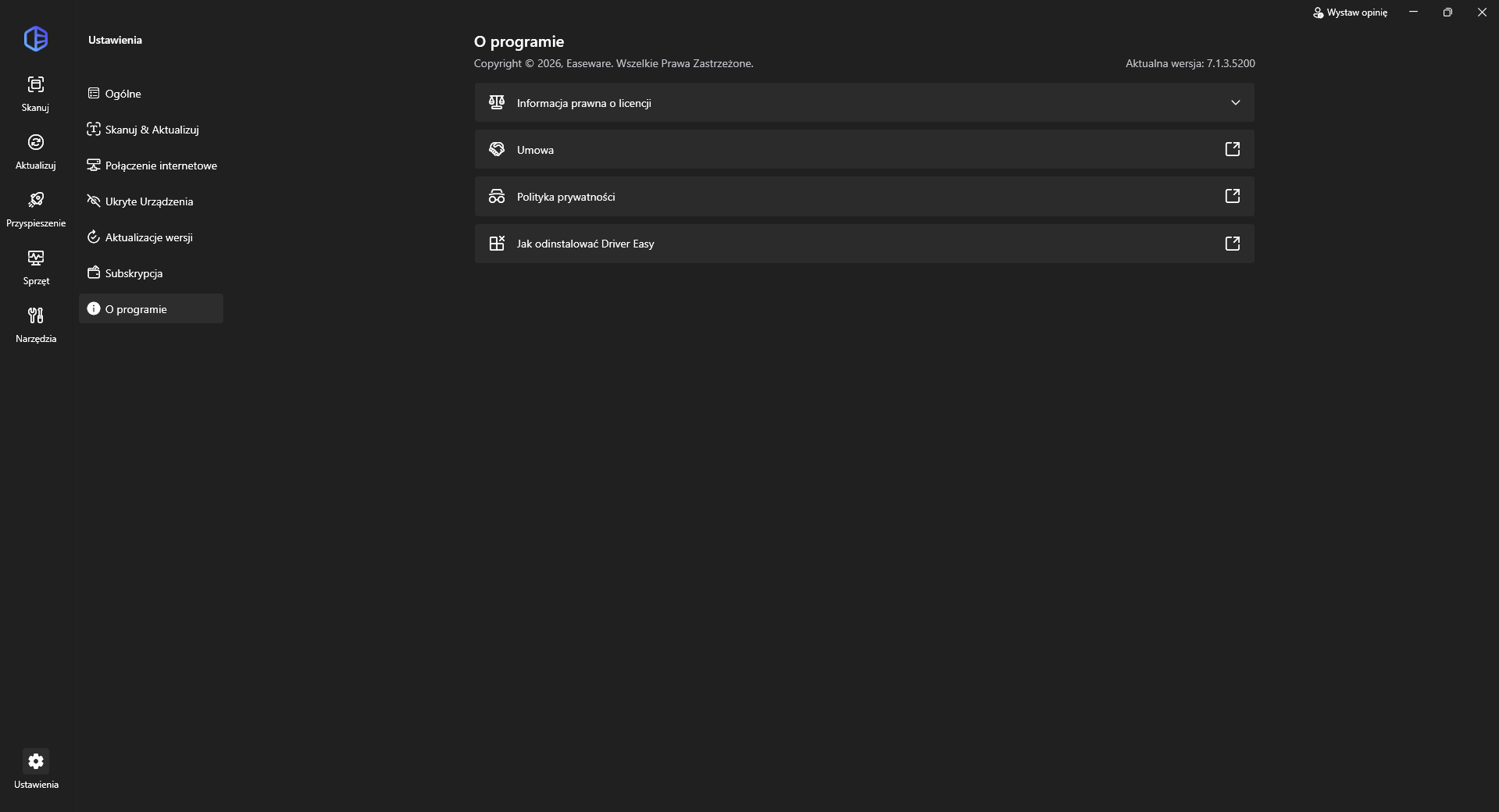Click the Ustawienia panel heading
Image resolution: width=1499 pixels, height=812 pixels.
115,40
